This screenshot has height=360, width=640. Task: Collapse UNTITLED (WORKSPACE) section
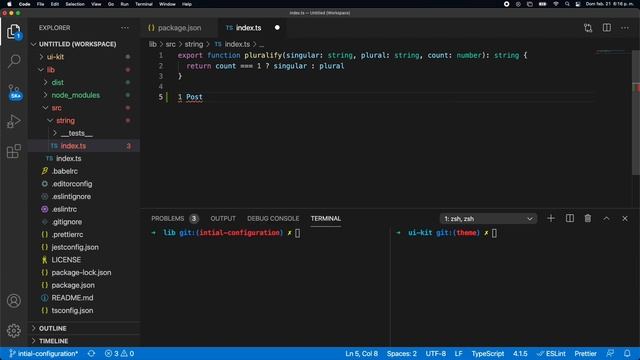point(77,44)
